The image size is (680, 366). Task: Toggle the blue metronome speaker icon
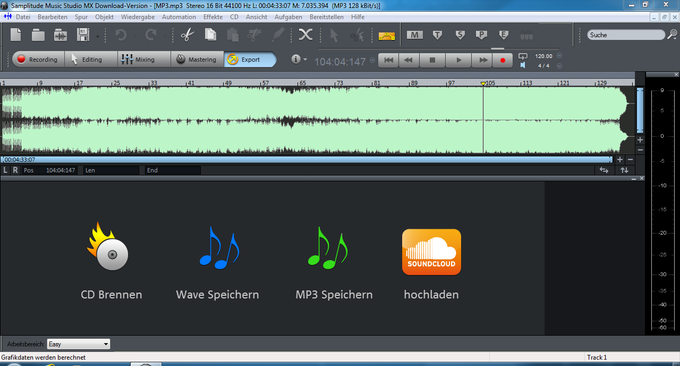(x=523, y=65)
